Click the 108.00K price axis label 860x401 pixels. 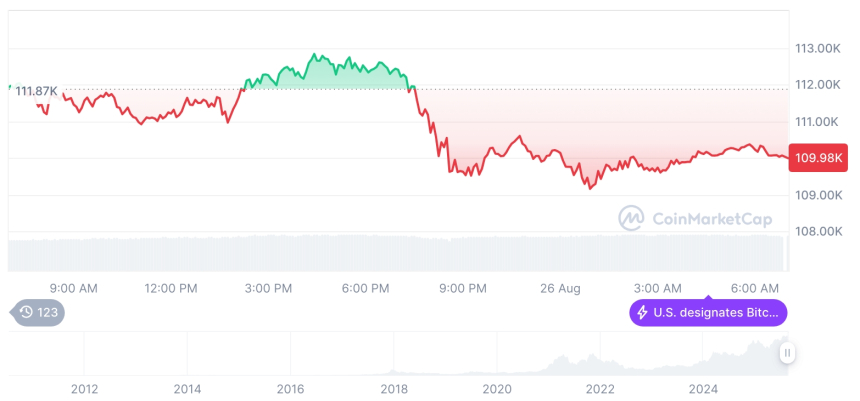click(x=817, y=231)
